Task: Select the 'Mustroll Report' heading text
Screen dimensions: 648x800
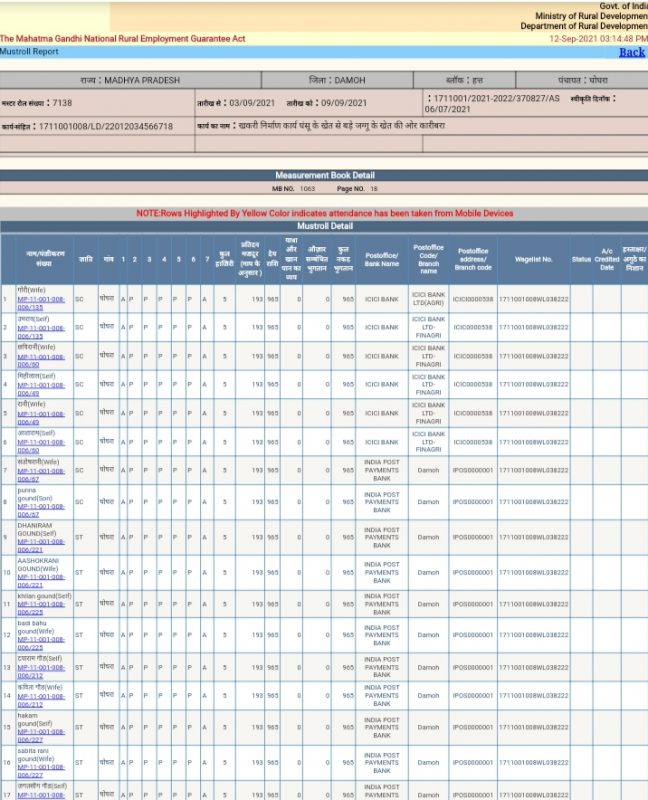Action: [29, 52]
